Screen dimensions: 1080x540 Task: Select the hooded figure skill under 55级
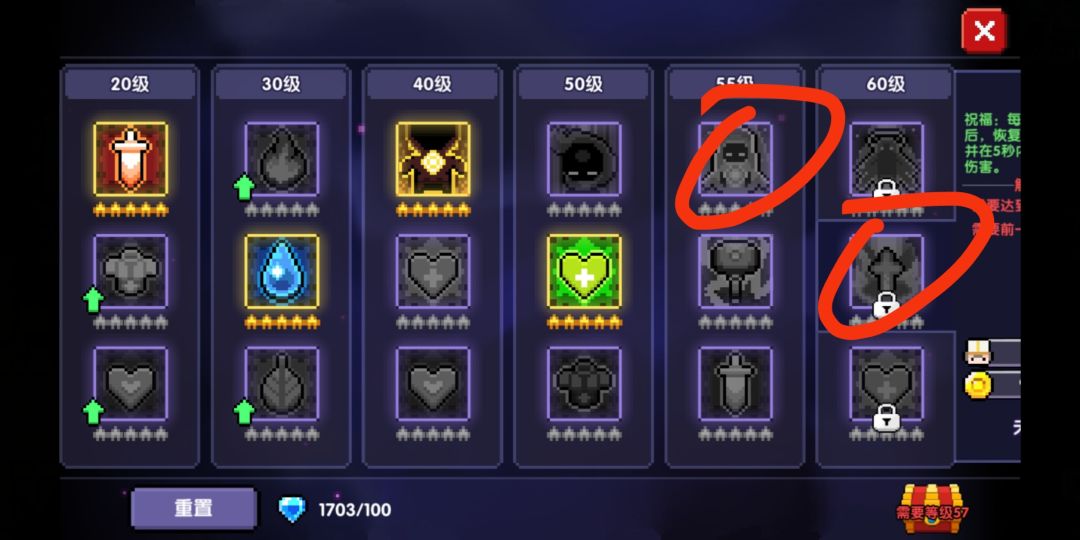point(735,159)
